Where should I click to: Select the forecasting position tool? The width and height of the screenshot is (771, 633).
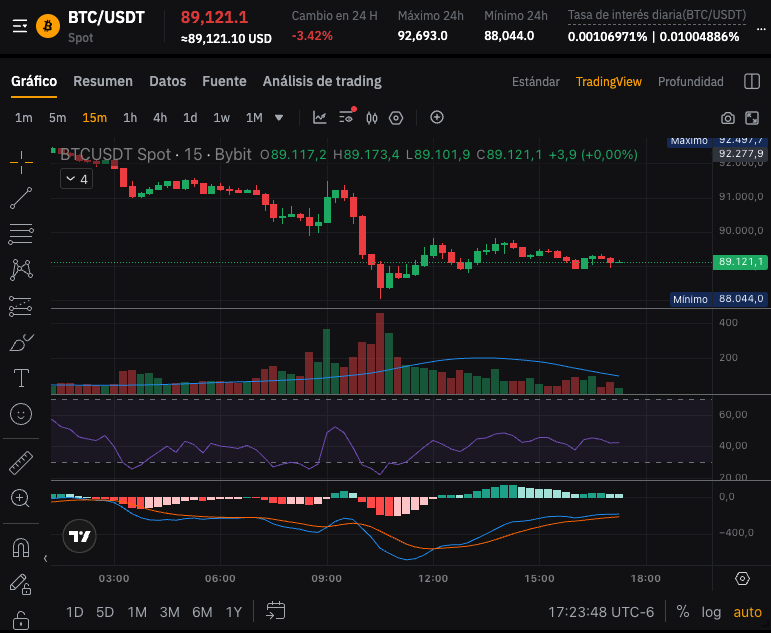pyautogui.click(x=21, y=306)
